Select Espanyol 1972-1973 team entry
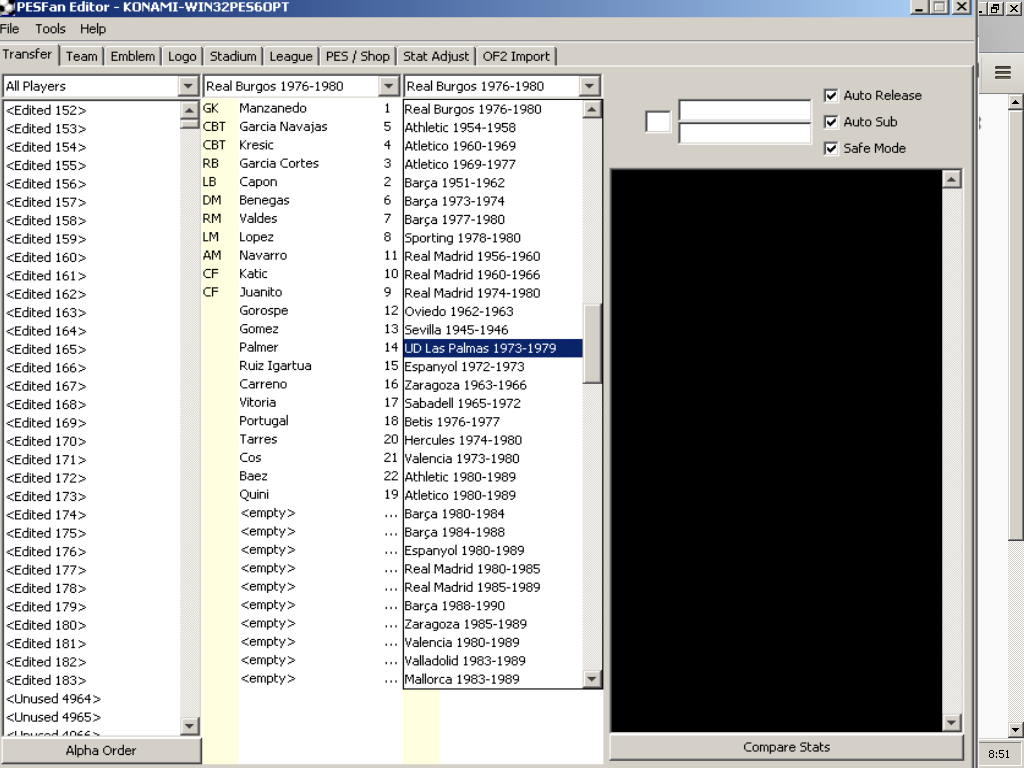Image resolution: width=1024 pixels, height=768 pixels. click(492, 366)
